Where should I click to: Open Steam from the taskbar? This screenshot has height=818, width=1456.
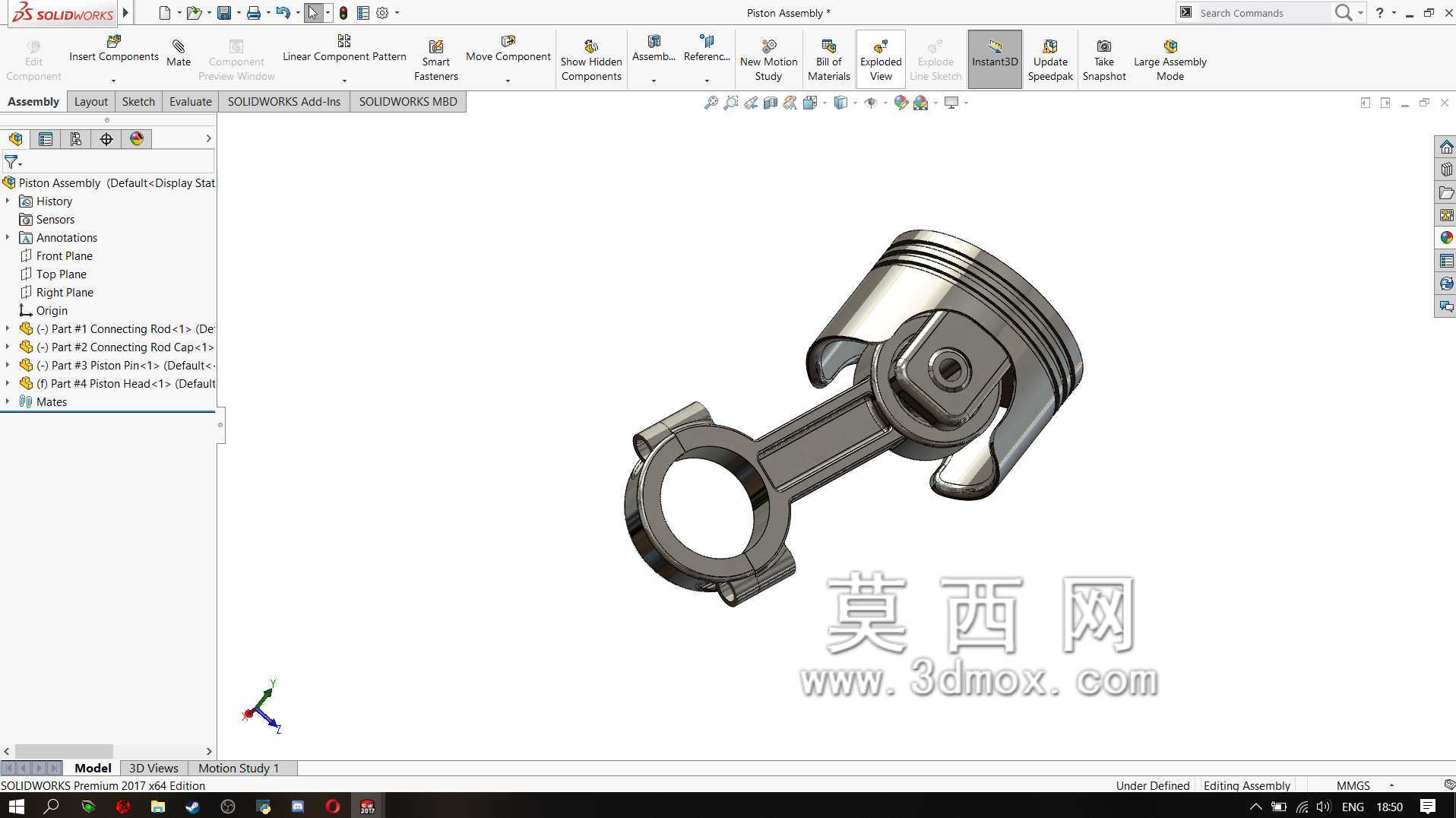tap(193, 807)
